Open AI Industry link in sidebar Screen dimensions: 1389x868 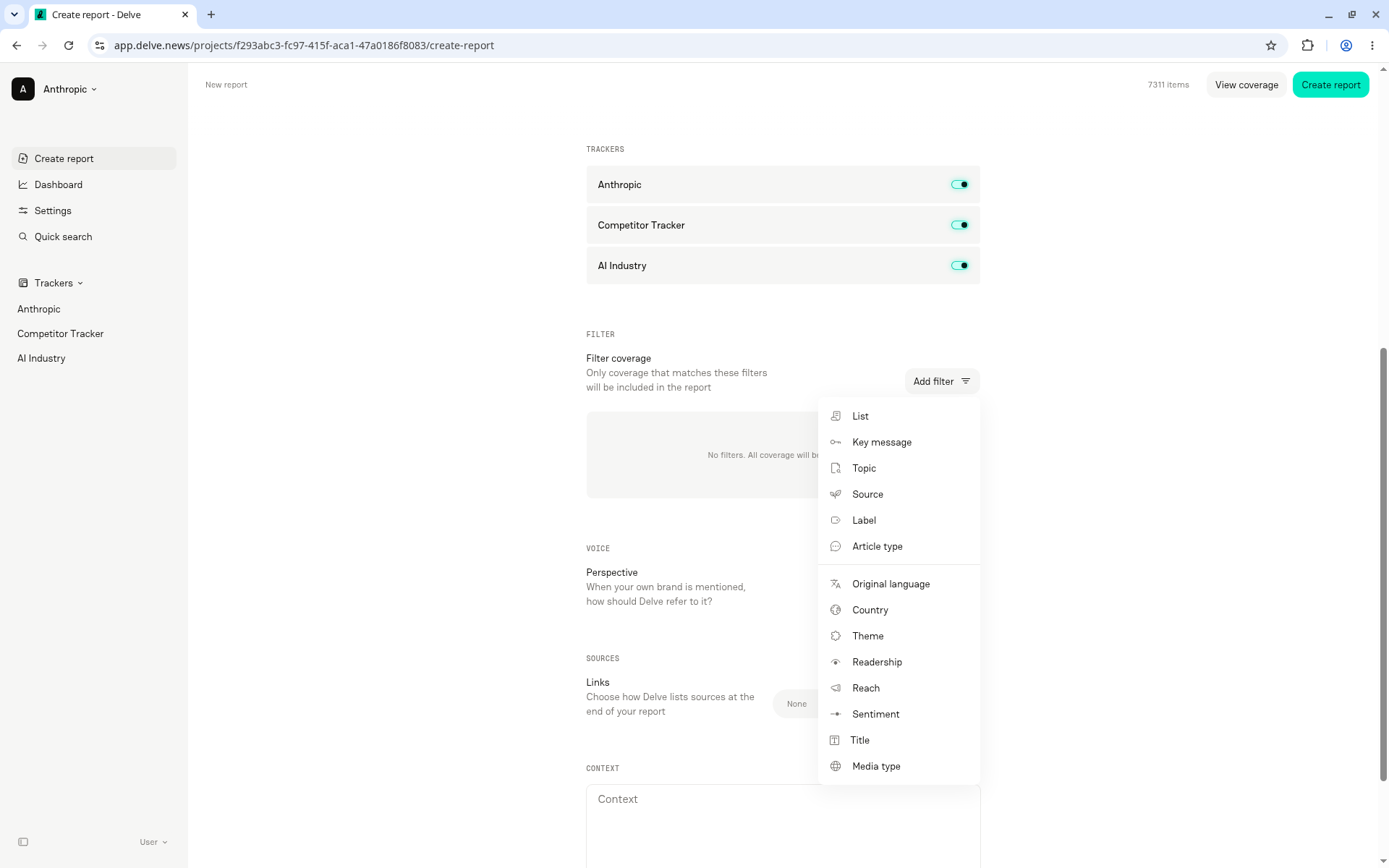tap(41, 358)
